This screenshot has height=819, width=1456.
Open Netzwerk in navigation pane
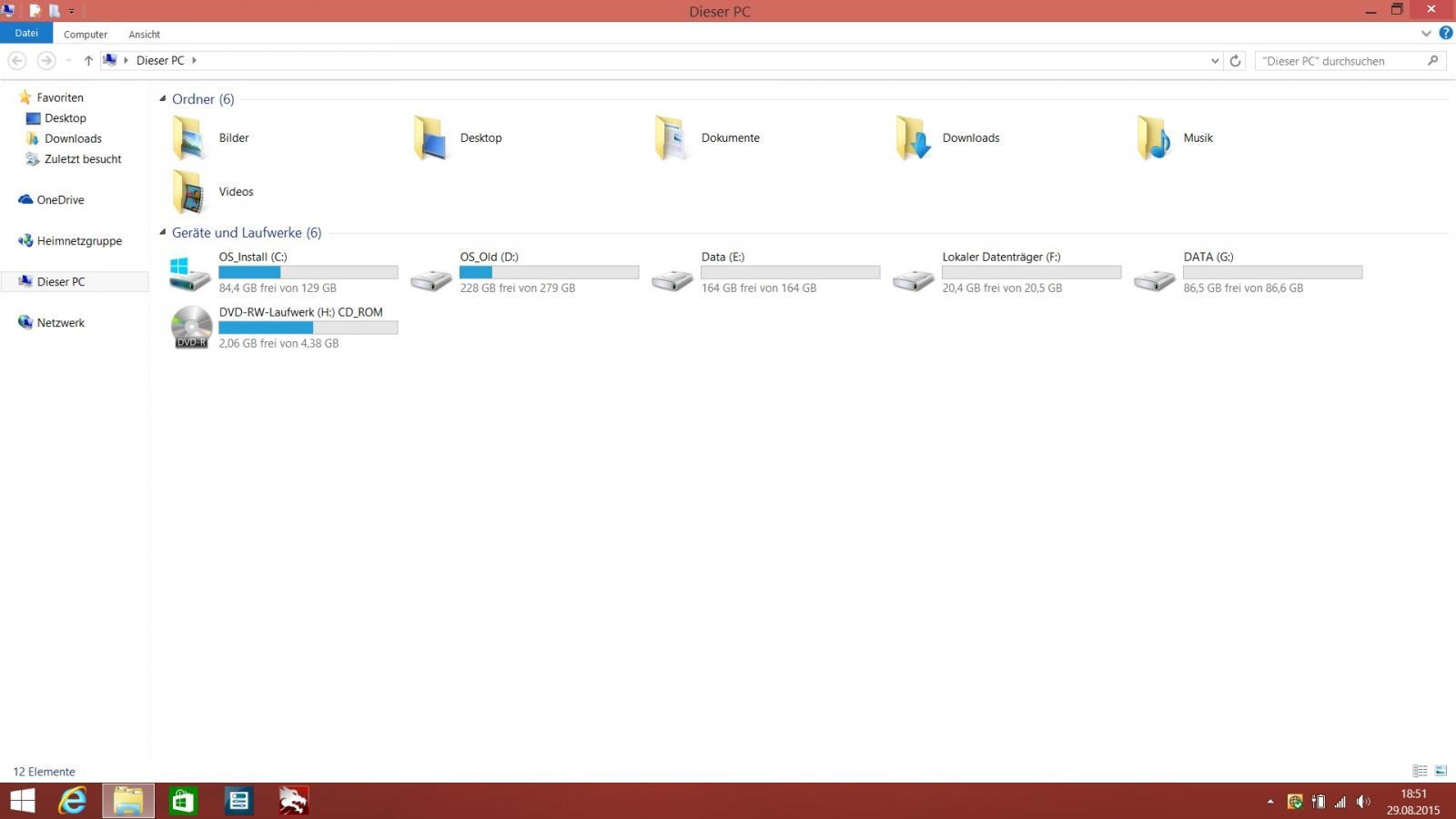pos(60,323)
